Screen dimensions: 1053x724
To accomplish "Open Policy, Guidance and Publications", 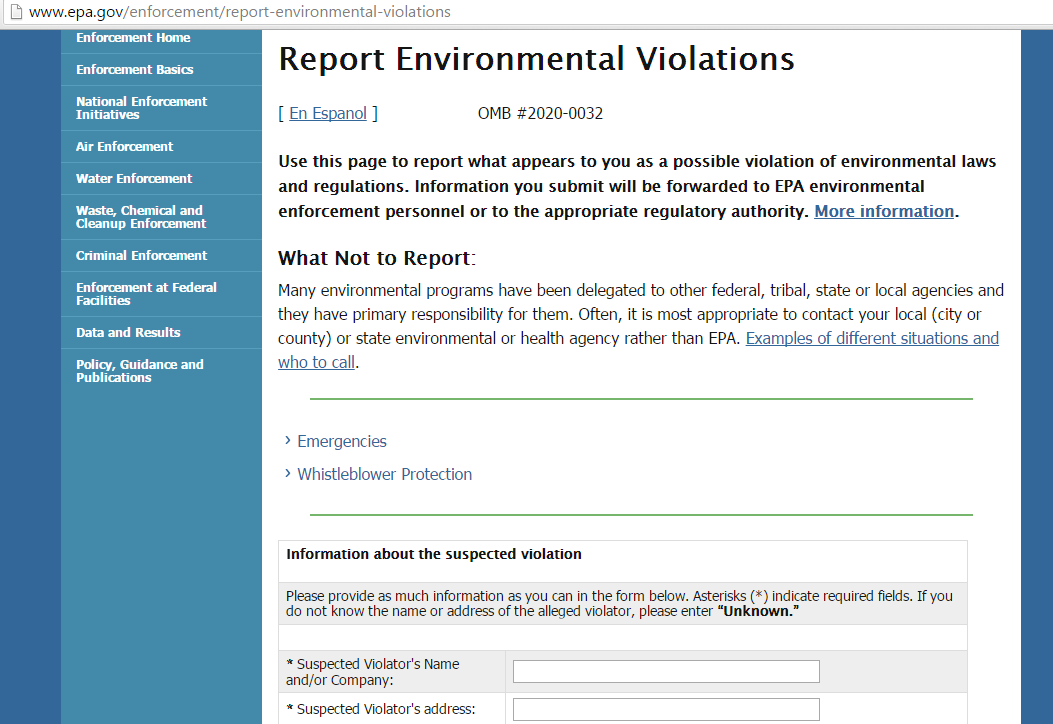I will tap(139, 371).
